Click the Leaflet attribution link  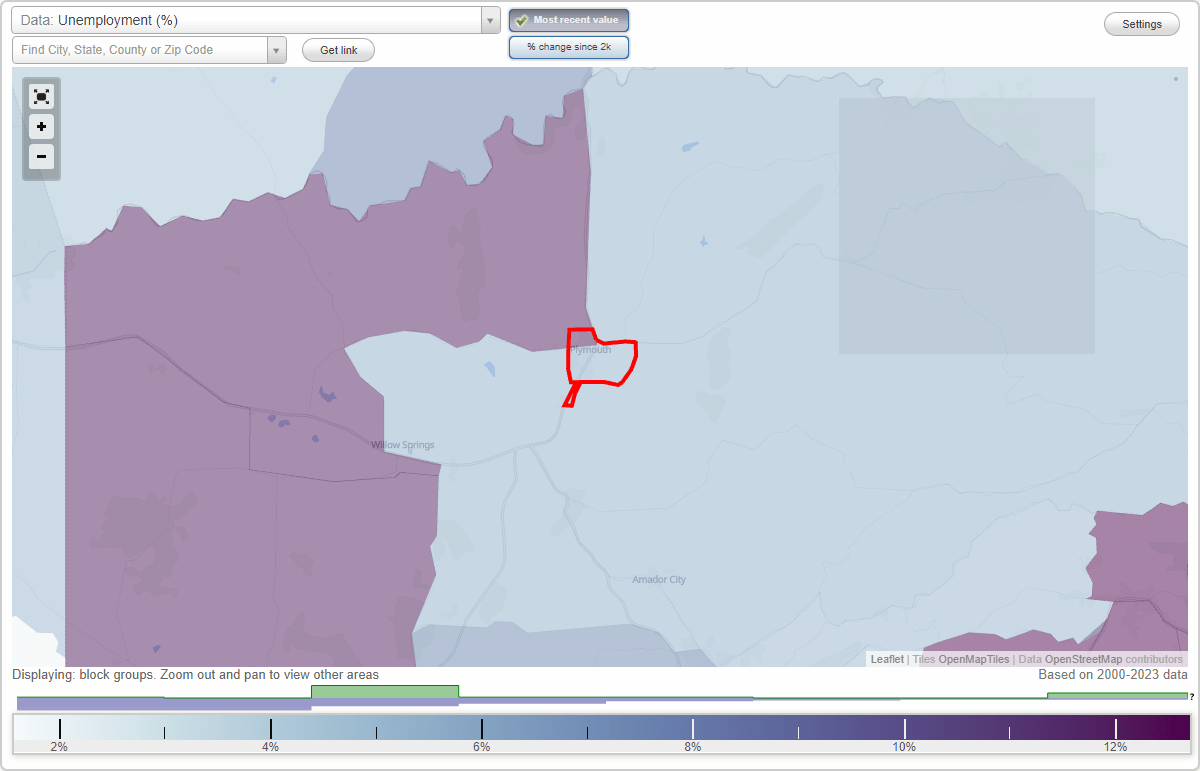click(886, 659)
